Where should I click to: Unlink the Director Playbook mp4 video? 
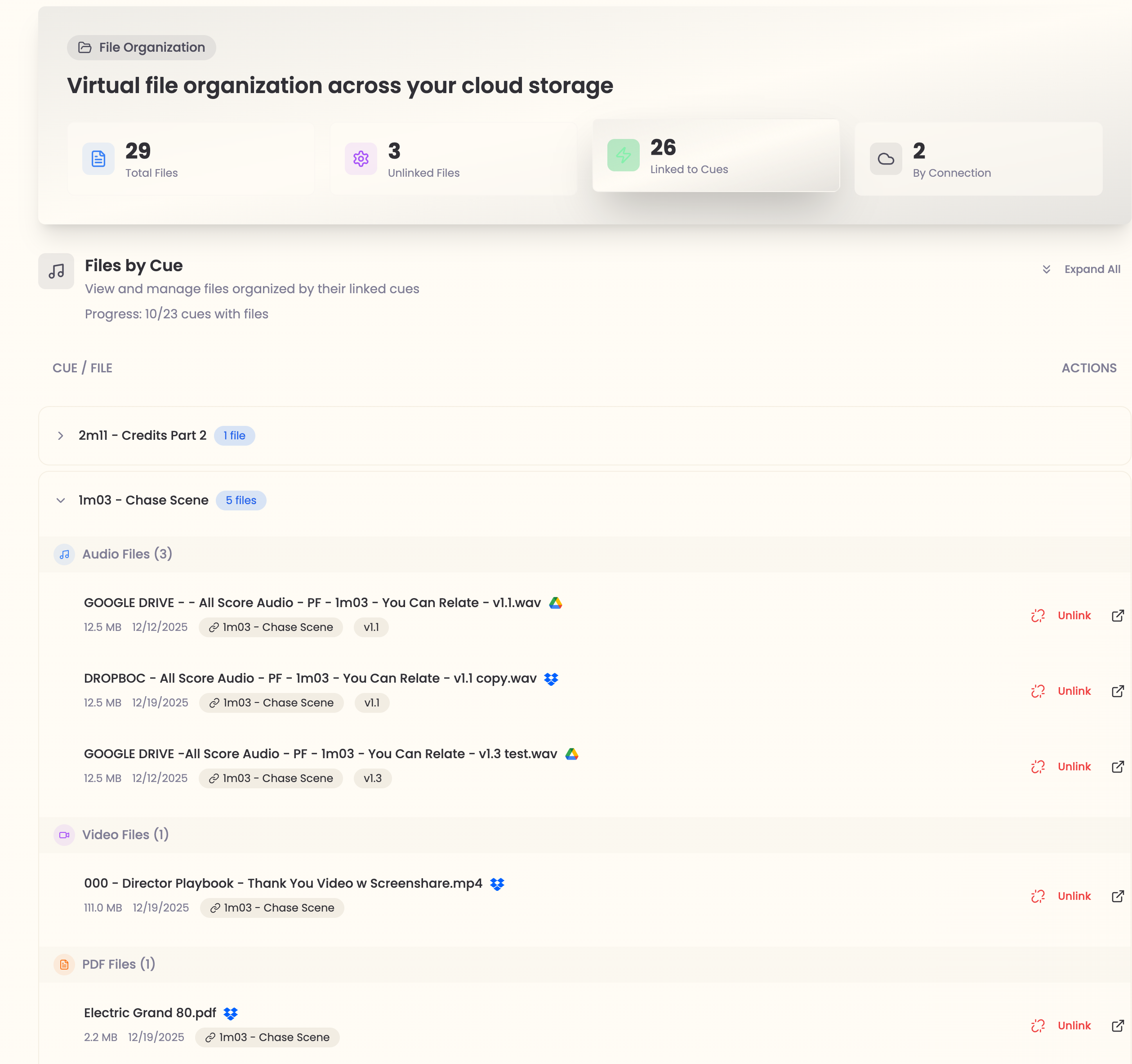tap(1061, 896)
